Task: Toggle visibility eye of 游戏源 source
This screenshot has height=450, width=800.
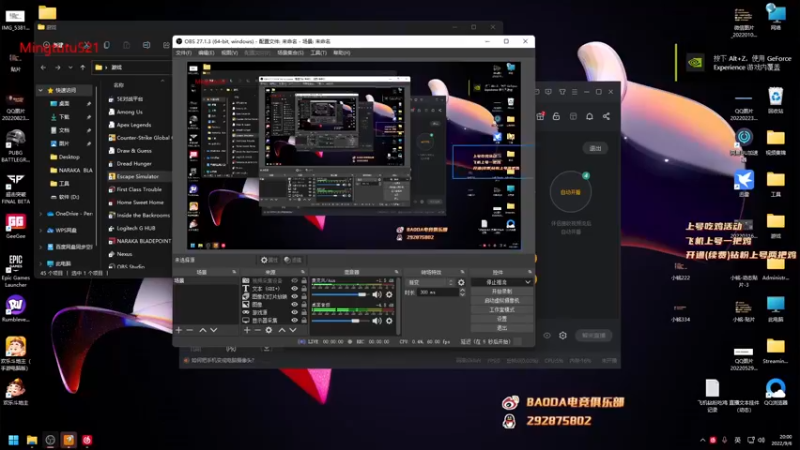Action: click(x=294, y=312)
